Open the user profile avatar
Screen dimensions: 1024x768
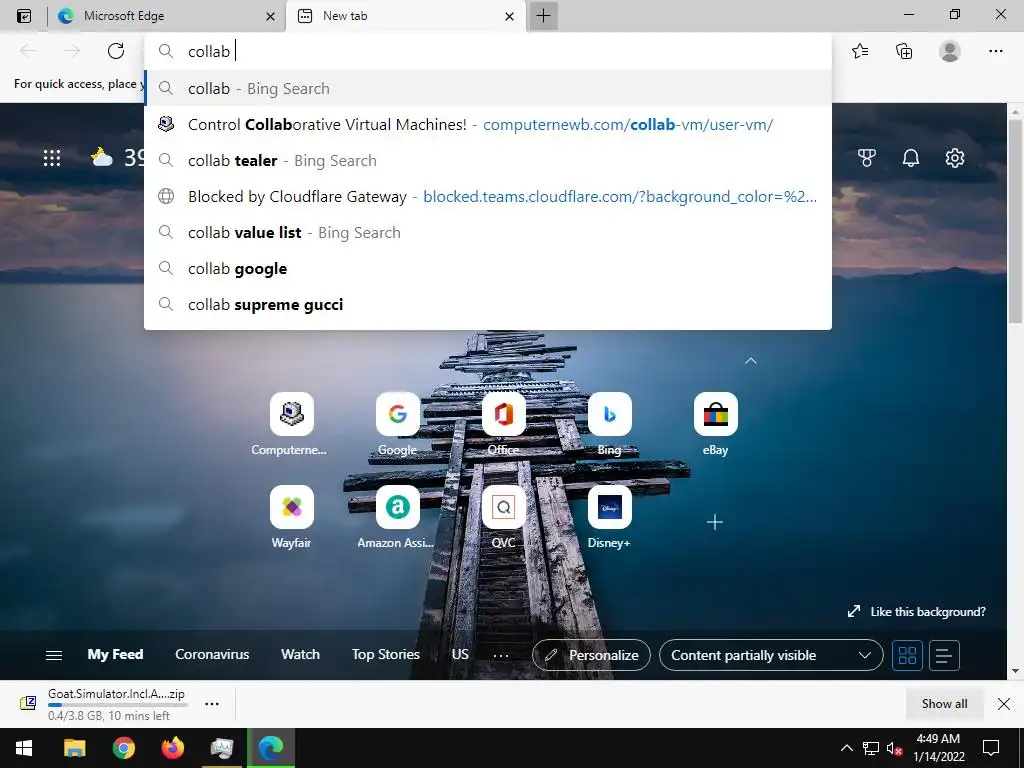(950, 51)
